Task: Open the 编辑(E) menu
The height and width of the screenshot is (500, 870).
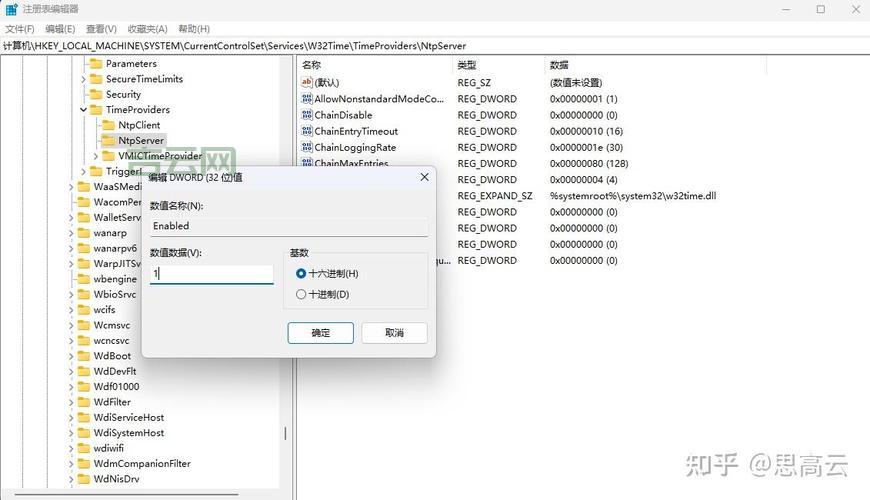Action: click(60, 29)
